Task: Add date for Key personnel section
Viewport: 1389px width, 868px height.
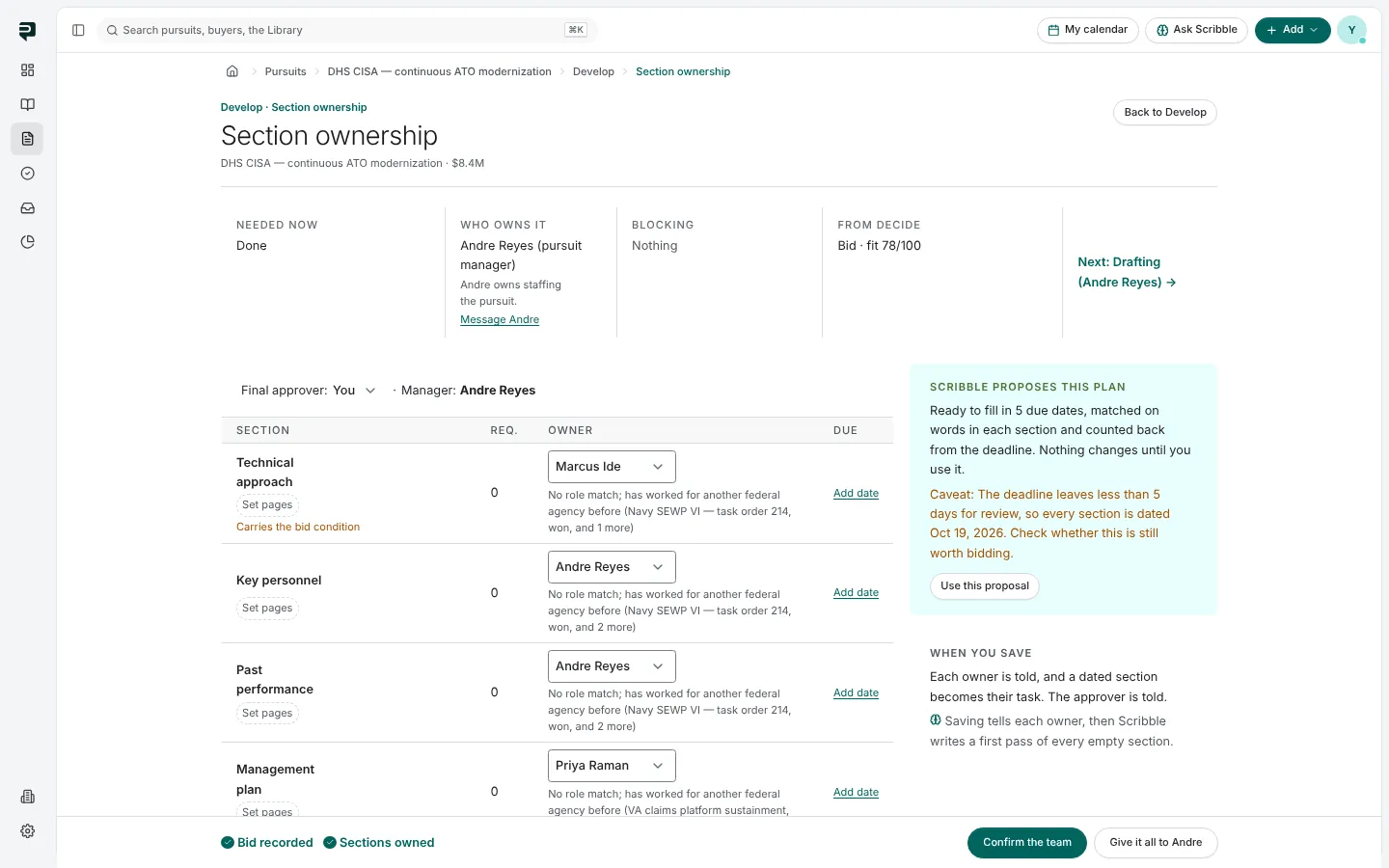Action: (856, 592)
